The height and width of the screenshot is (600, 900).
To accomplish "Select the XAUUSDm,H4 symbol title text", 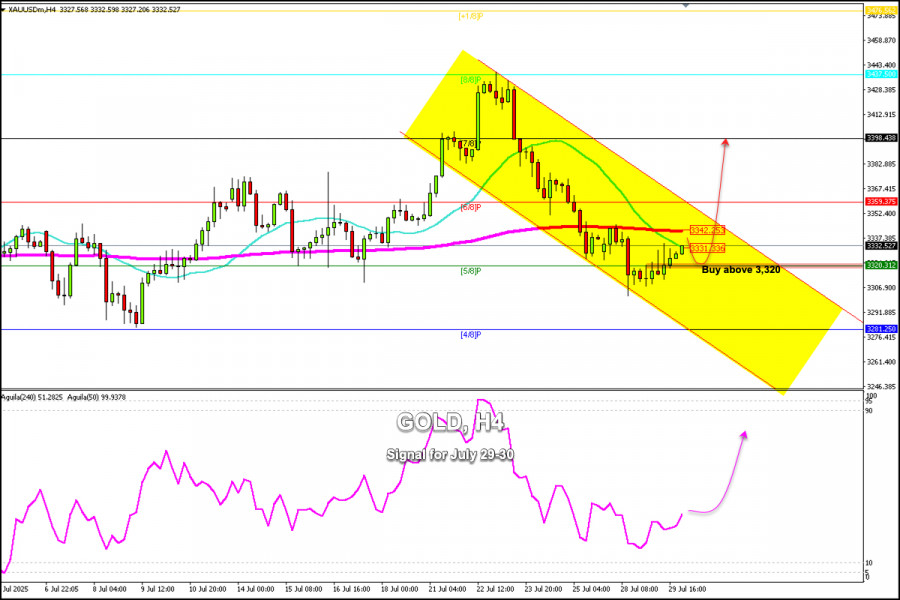I will click(32, 10).
